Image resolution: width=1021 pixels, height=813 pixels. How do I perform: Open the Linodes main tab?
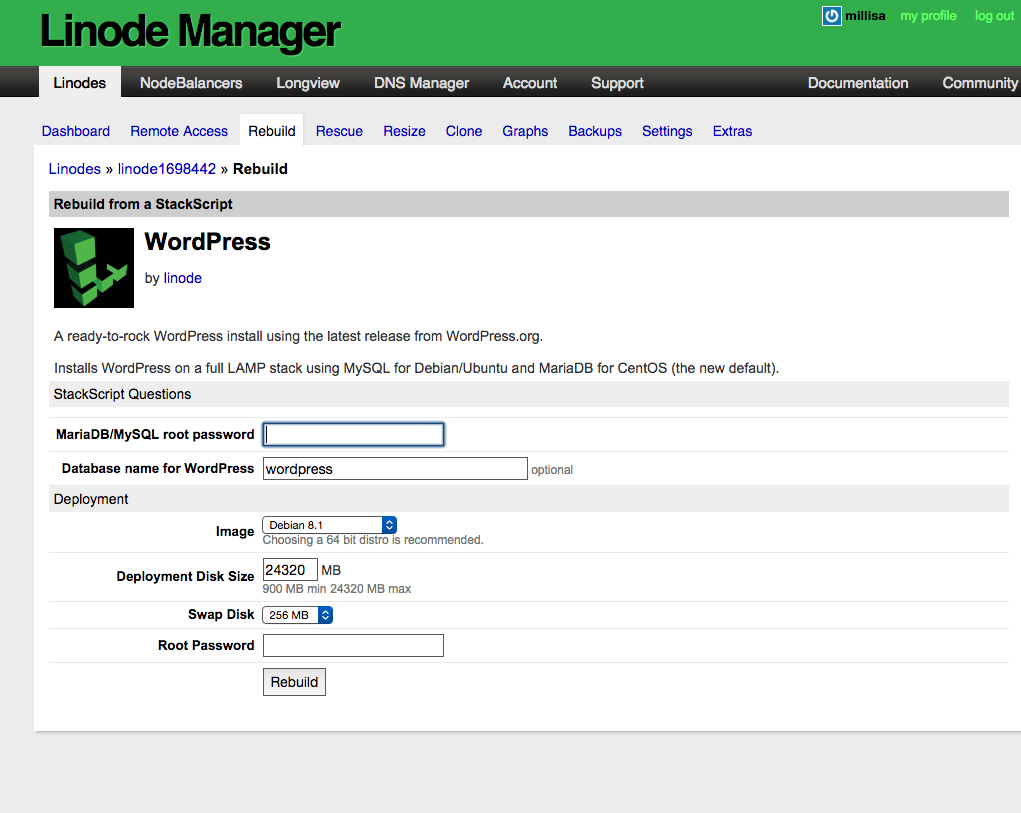pyautogui.click(x=79, y=83)
